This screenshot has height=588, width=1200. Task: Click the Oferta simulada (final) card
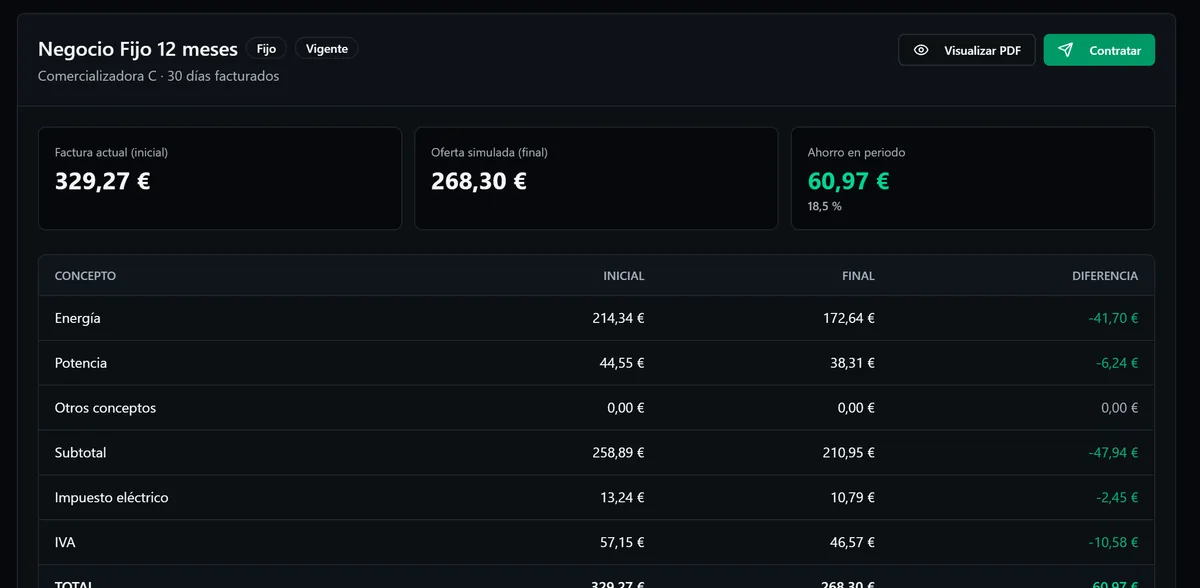coord(596,178)
